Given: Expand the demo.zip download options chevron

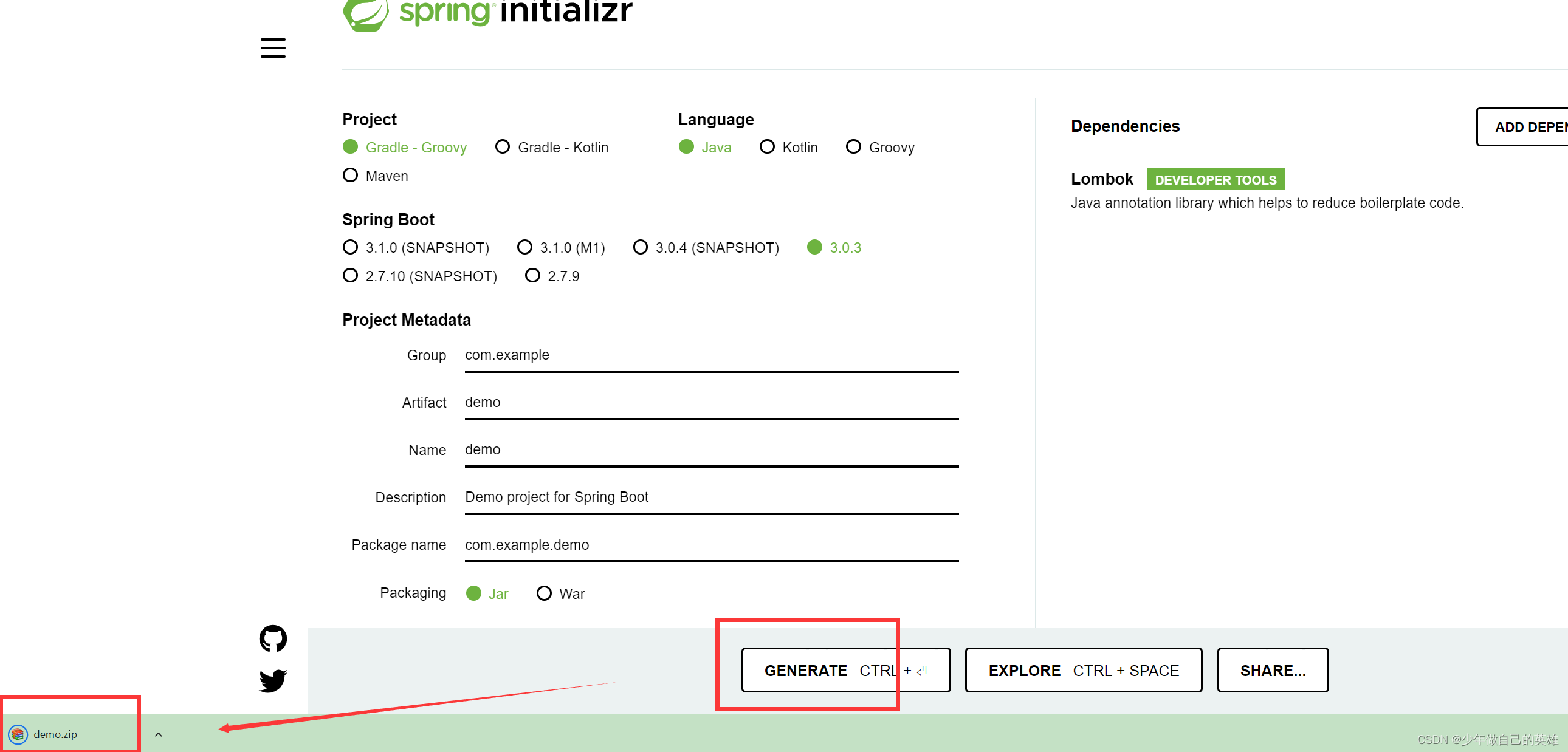Looking at the screenshot, I should click(x=158, y=734).
